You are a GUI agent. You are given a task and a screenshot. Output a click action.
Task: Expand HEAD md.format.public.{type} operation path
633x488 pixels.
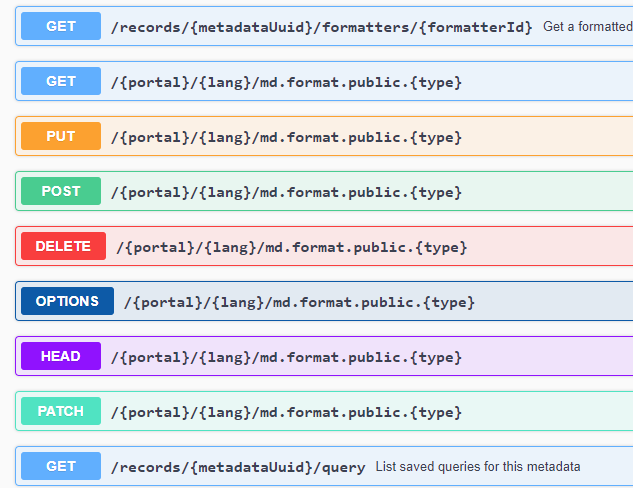click(286, 358)
